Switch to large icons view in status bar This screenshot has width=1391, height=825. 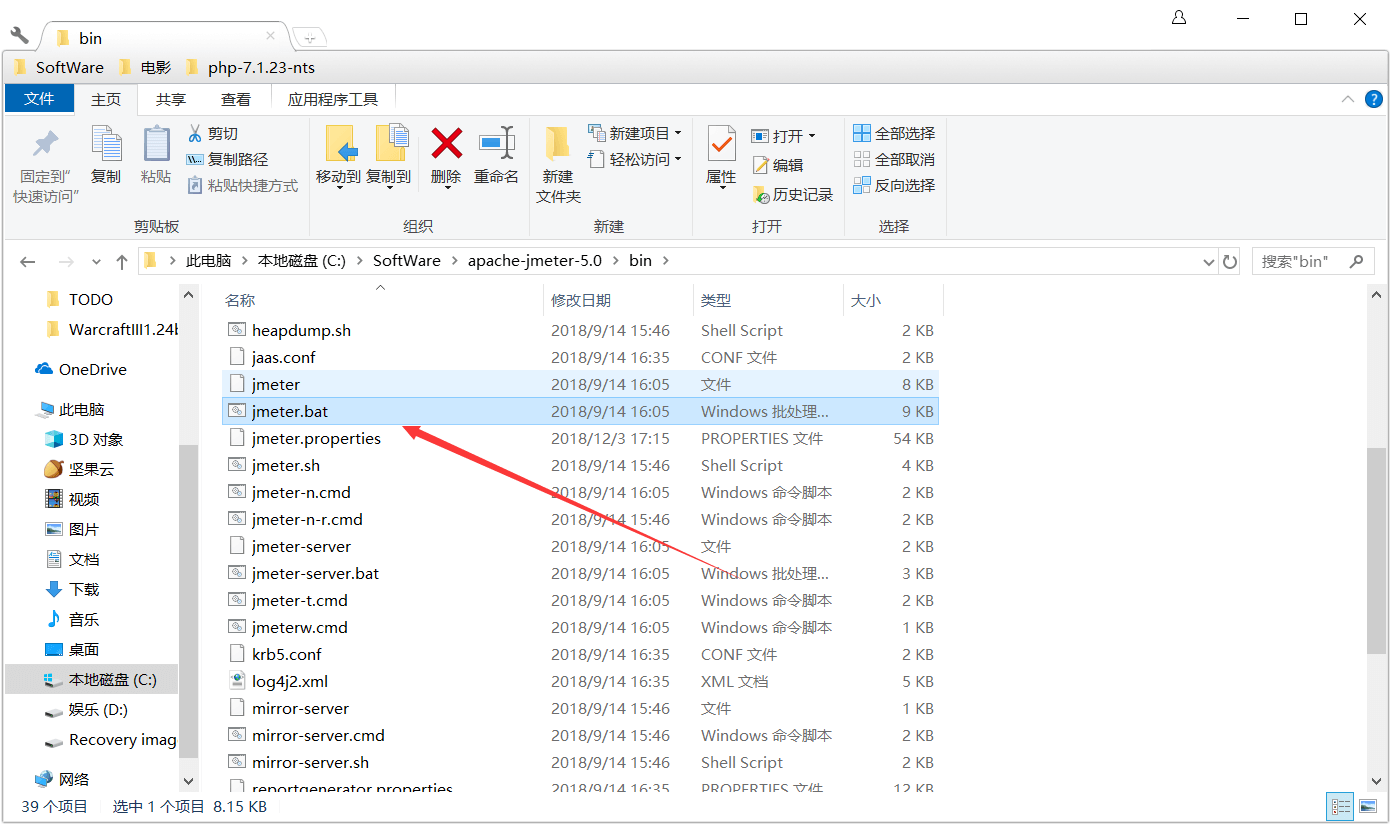pos(1367,806)
